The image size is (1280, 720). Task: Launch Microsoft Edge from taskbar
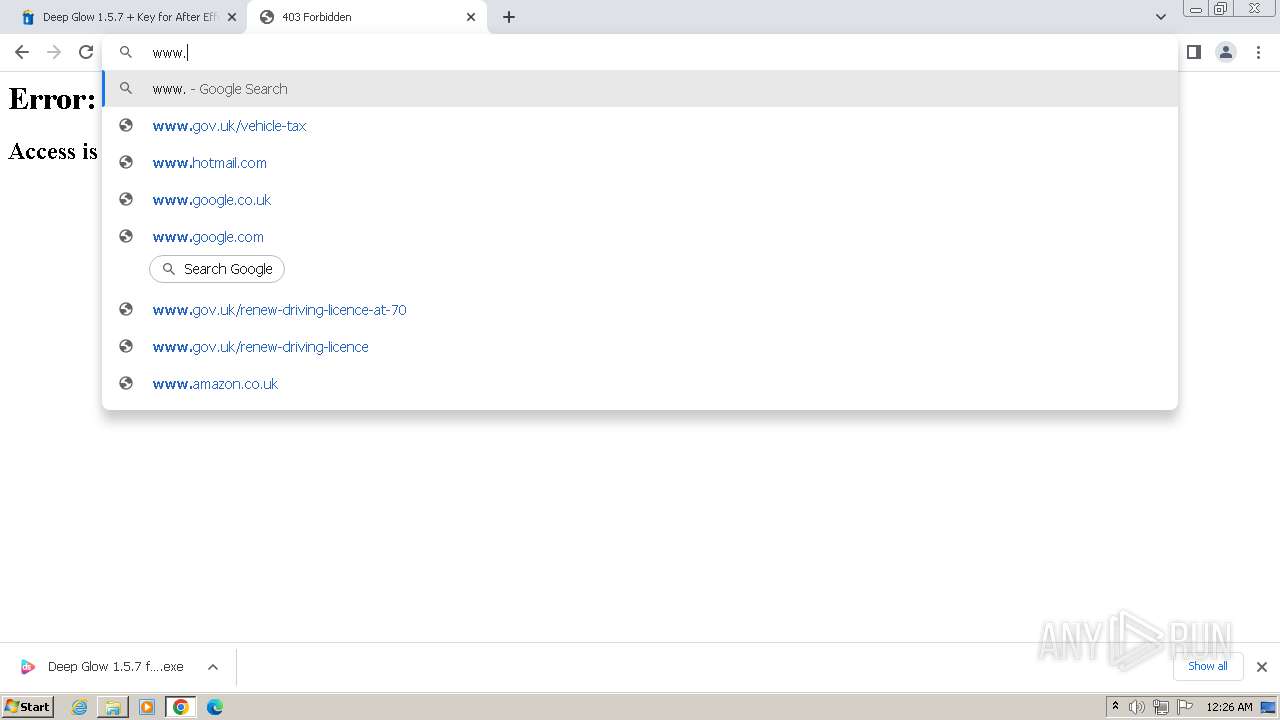215,707
